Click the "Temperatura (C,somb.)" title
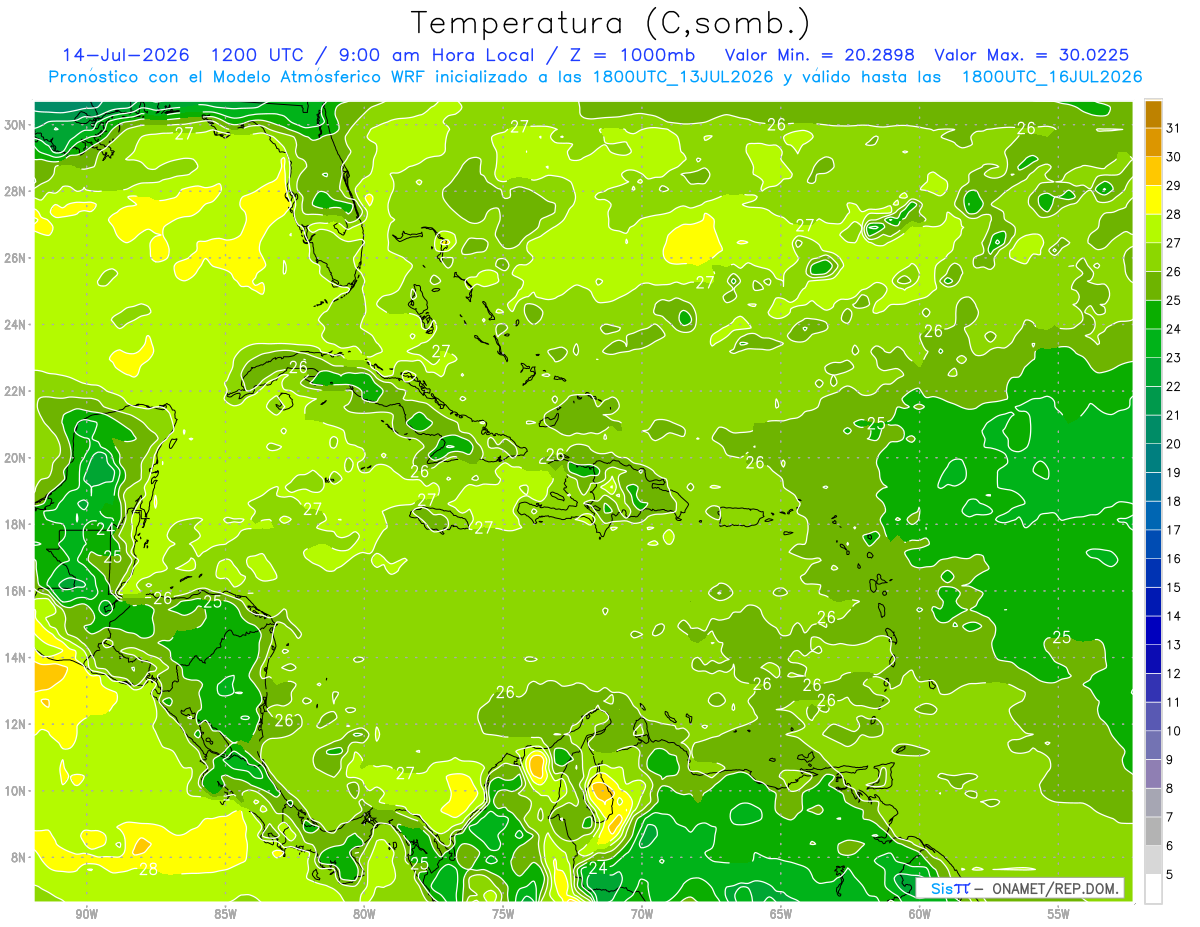The image size is (1200, 927). 611,23
